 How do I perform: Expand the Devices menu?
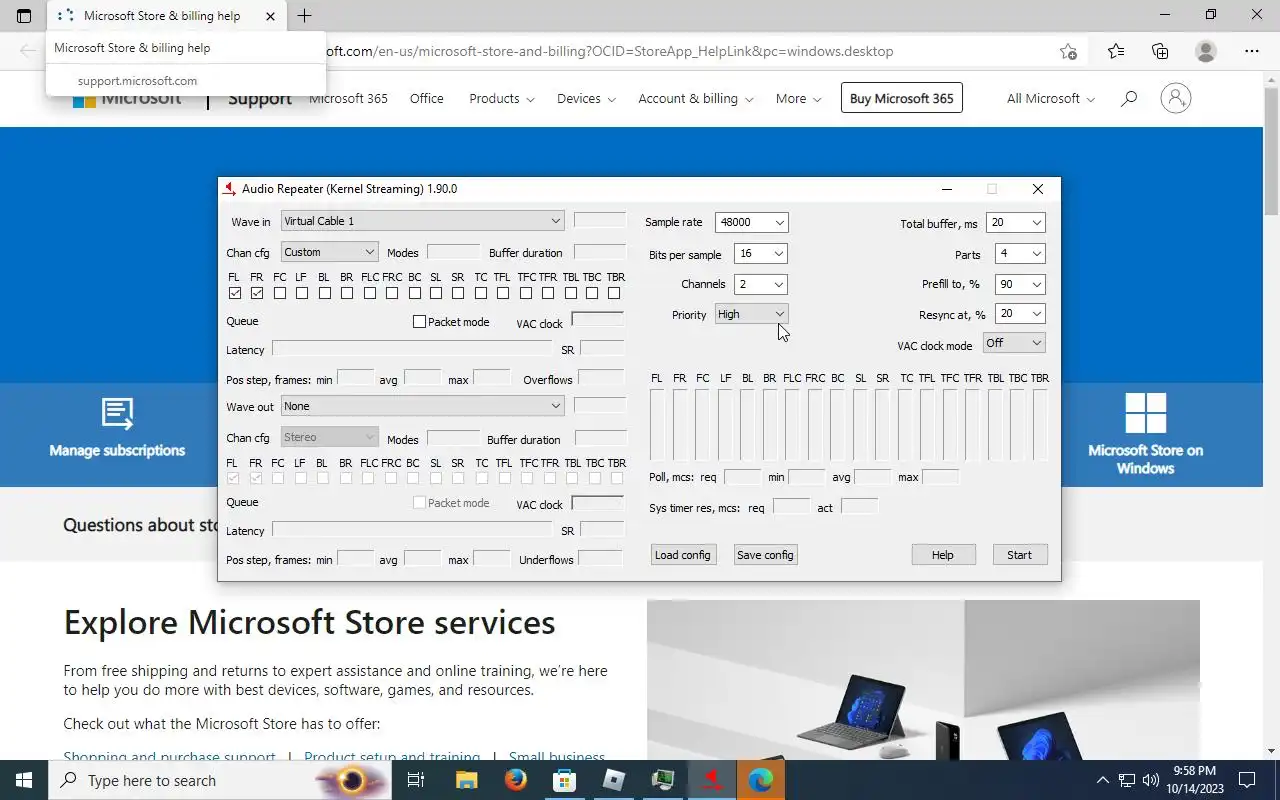point(586,98)
